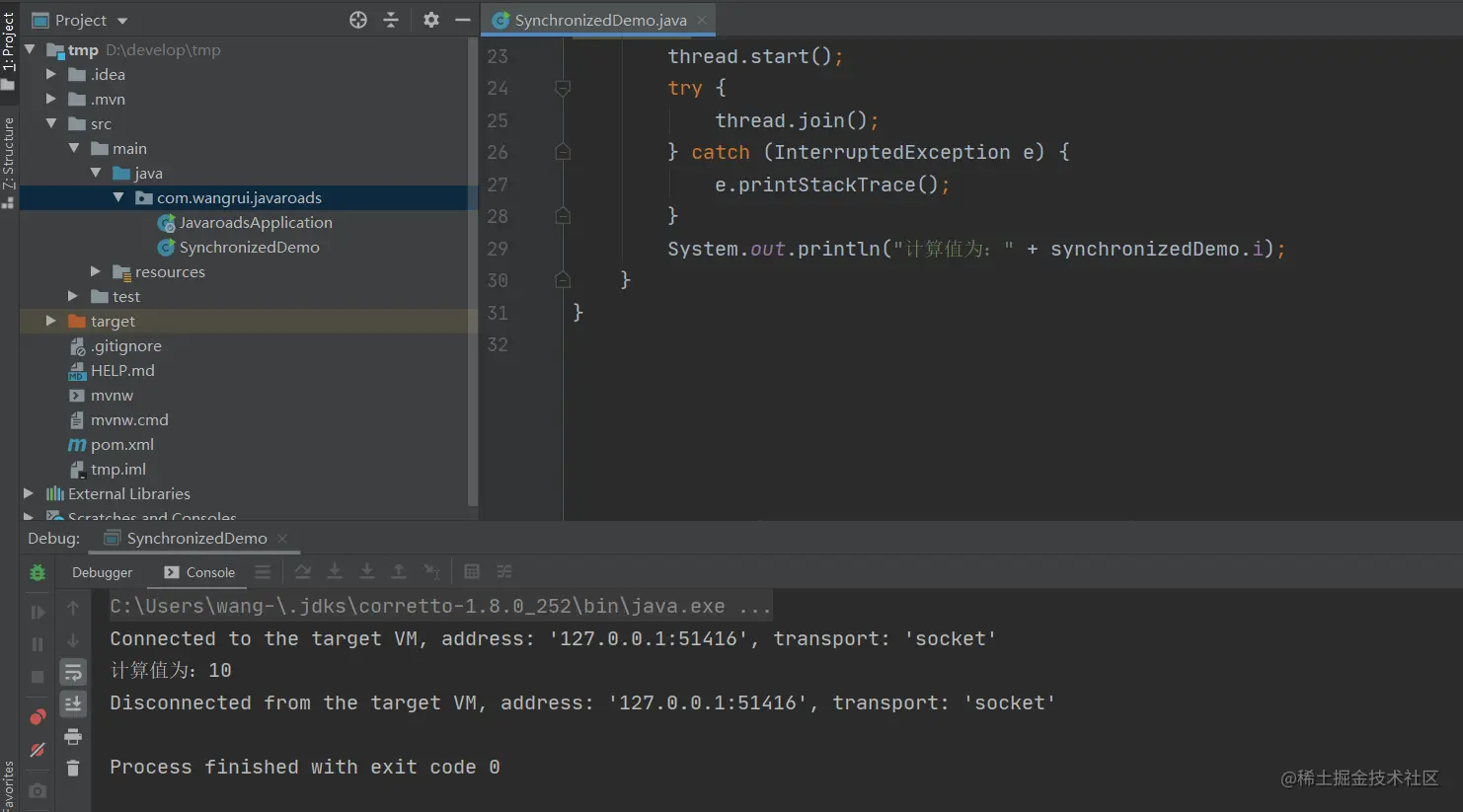
Task: Click the Trace Current Stream Chain icon
Action: [x=504, y=571]
